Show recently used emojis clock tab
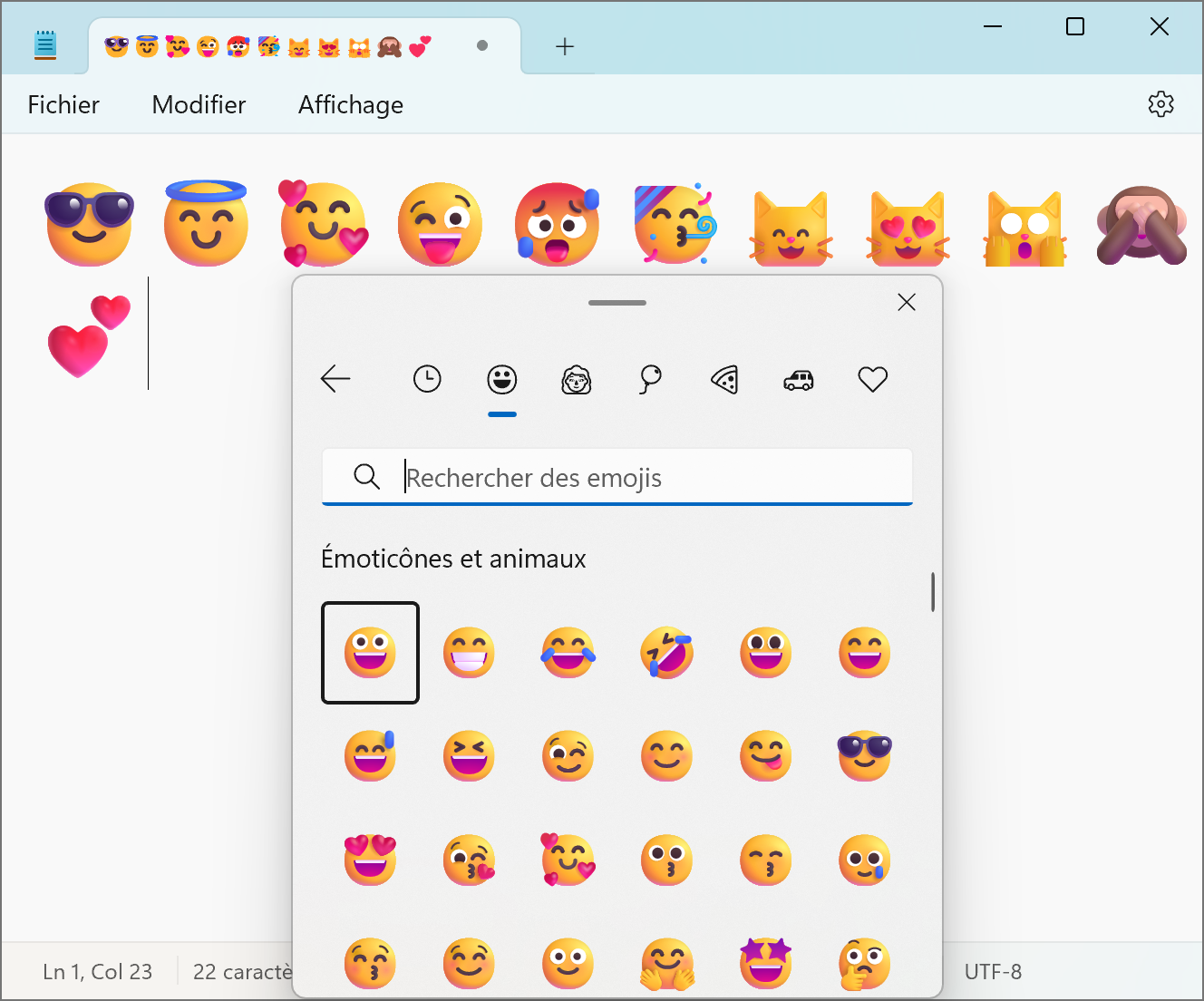 pos(427,379)
